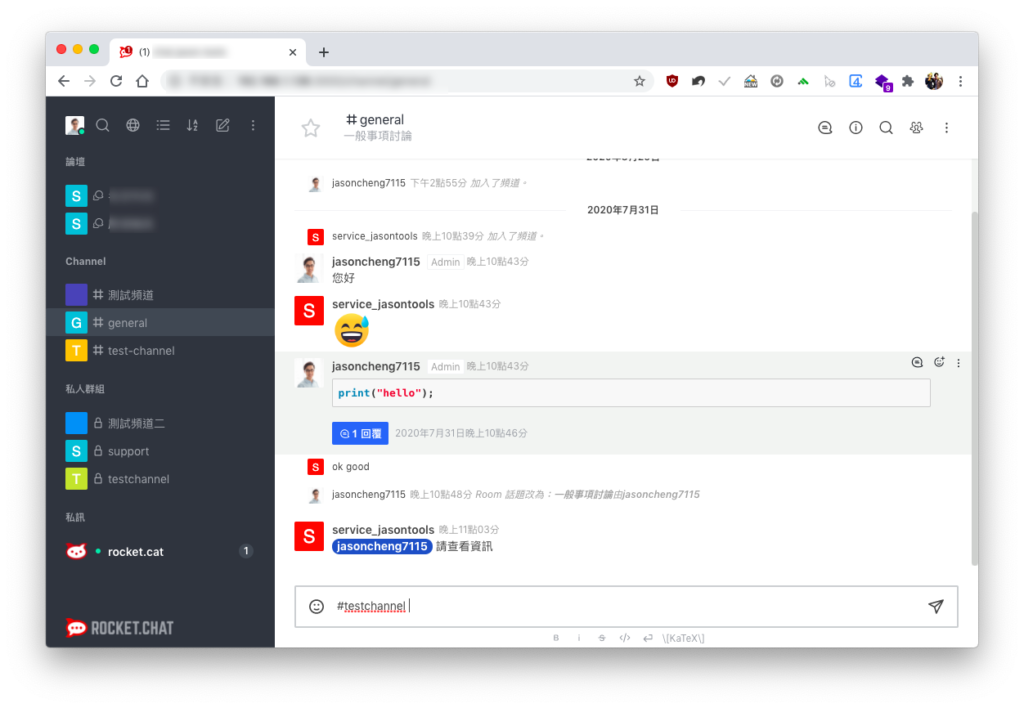
Task: Open the sidebar search icon
Action: click(103, 125)
